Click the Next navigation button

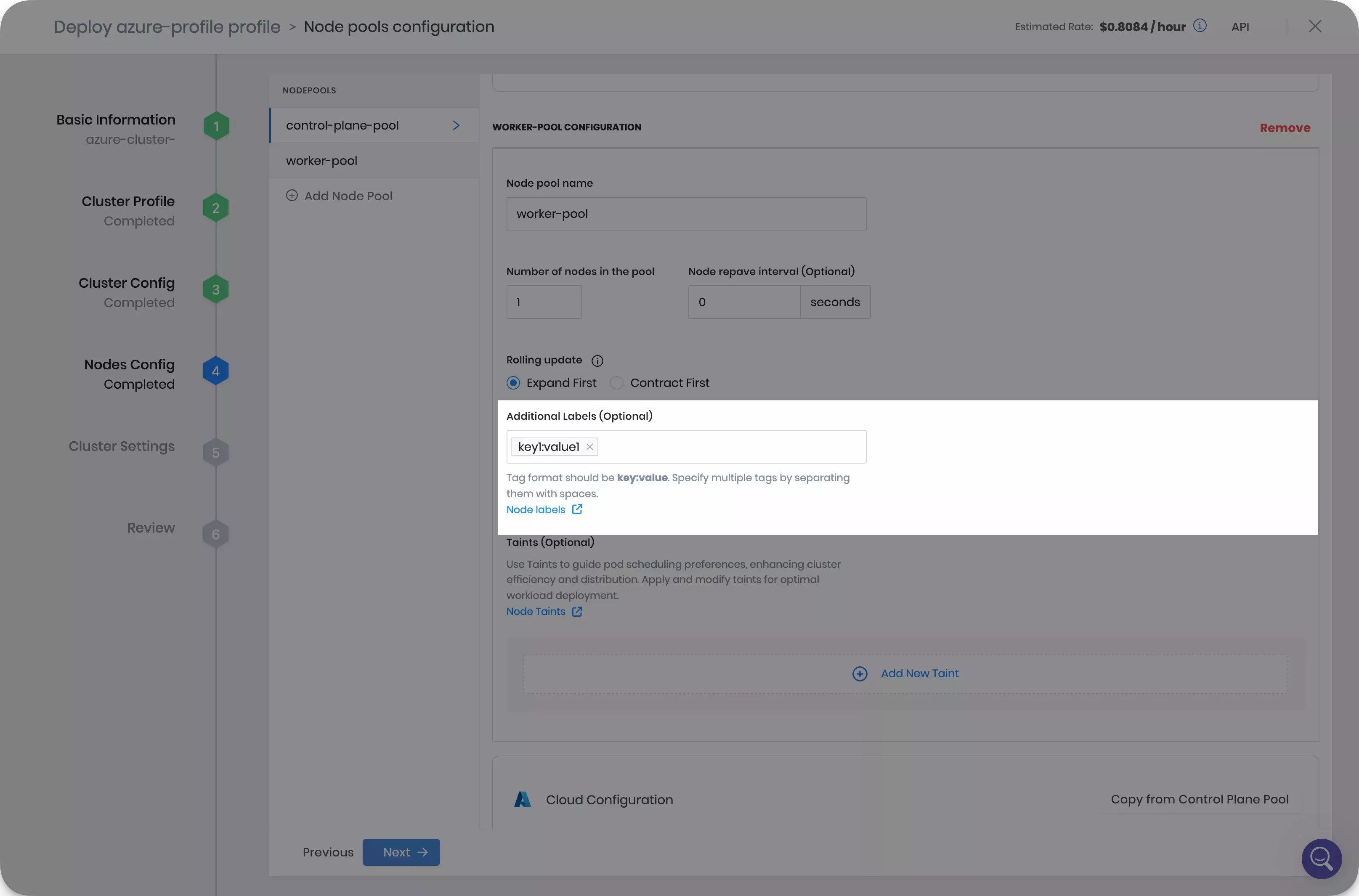point(401,852)
